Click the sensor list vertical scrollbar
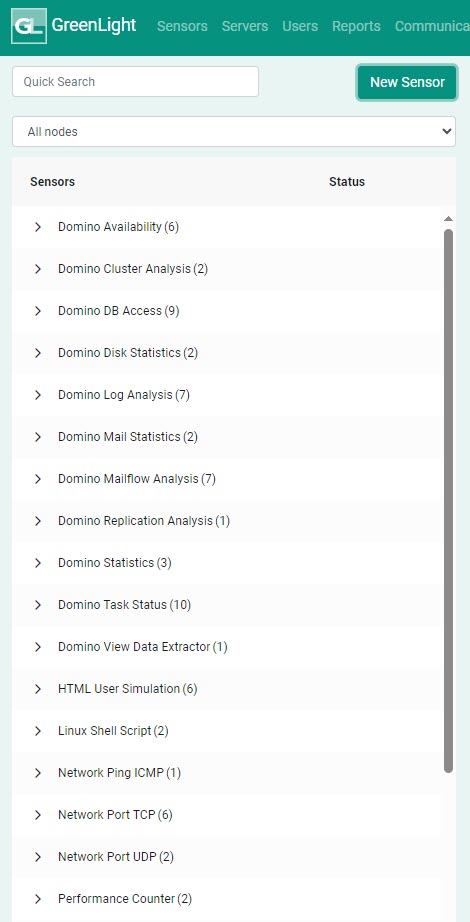This screenshot has width=470, height=922. [448, 500]
